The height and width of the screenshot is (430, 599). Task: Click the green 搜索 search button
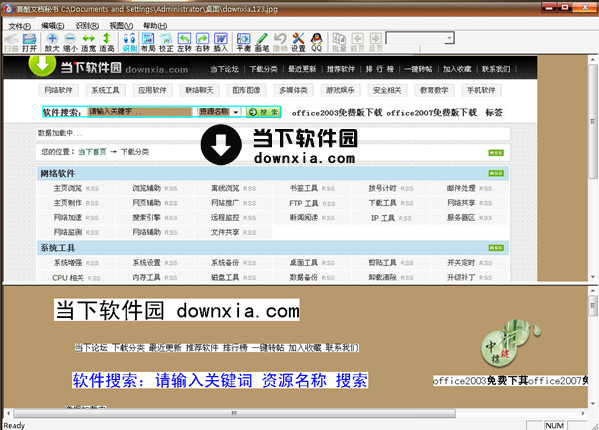[x=263, y=112]
